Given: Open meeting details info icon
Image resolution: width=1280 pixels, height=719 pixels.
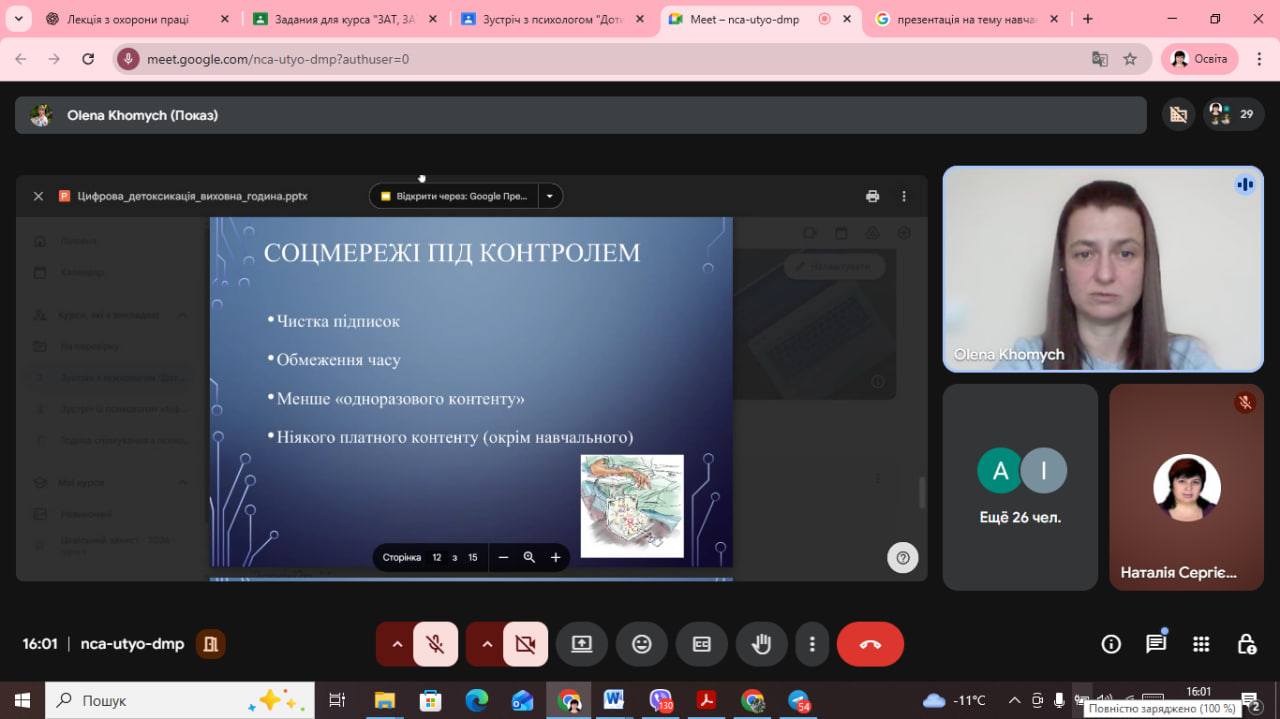Looking at the screenshot, I should (1111, 644).
